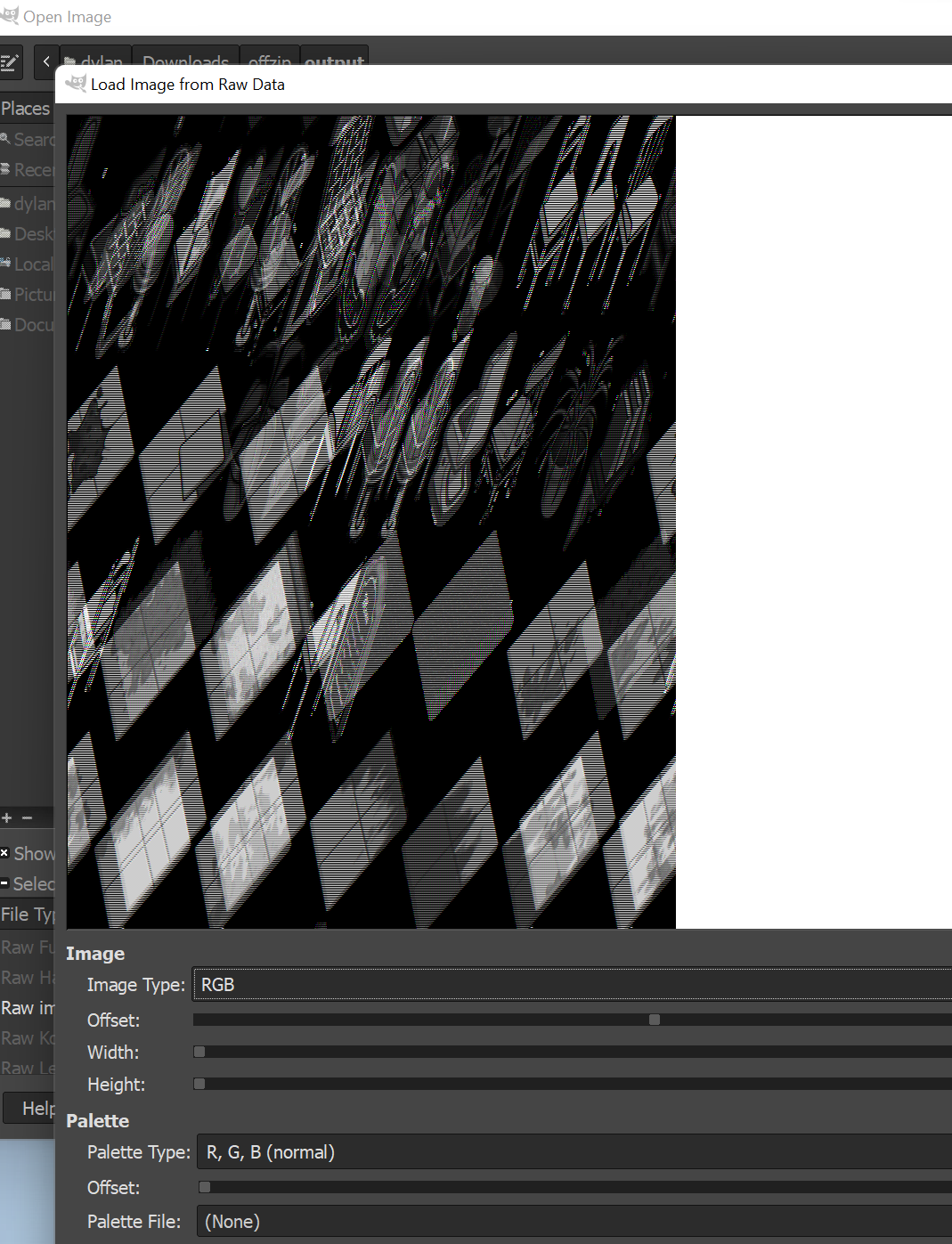
Task: Switch to the Downloads breadcrumb
Action: point(184,61)
